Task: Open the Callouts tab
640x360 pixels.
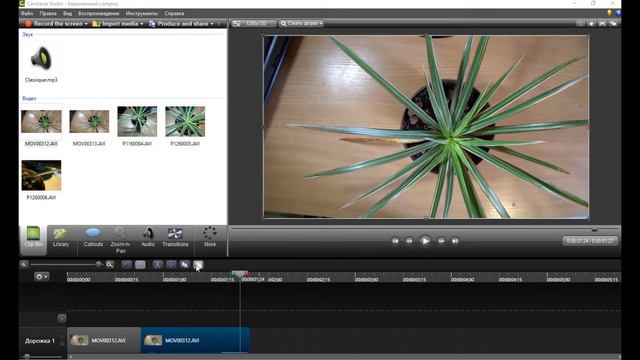Action: point(93,237)
